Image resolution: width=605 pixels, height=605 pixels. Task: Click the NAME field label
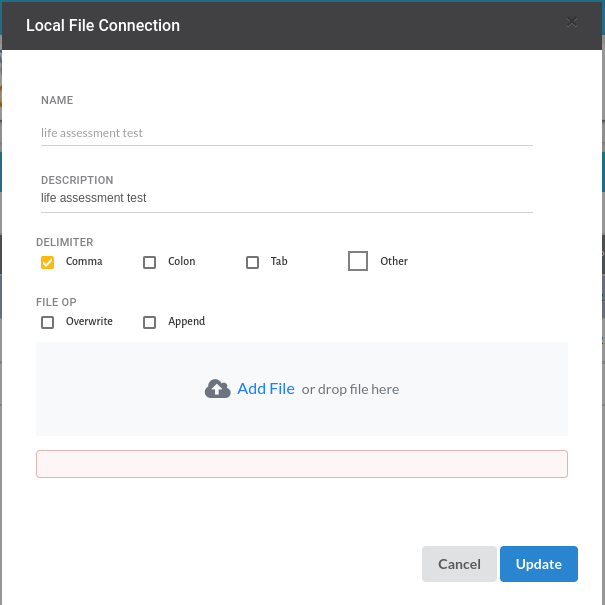pos(57,100)
